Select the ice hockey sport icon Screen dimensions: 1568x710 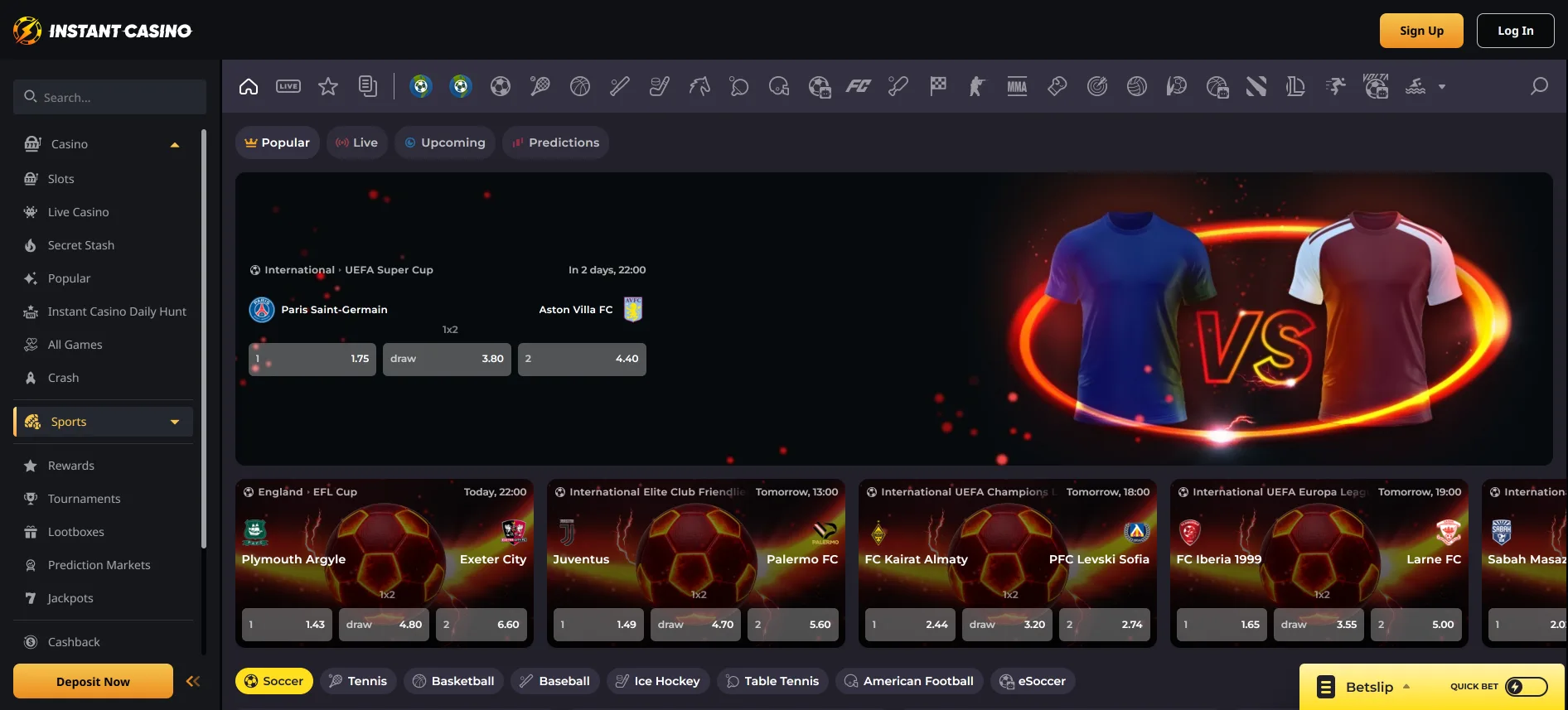pyautogui.click(x=660, y=86)
